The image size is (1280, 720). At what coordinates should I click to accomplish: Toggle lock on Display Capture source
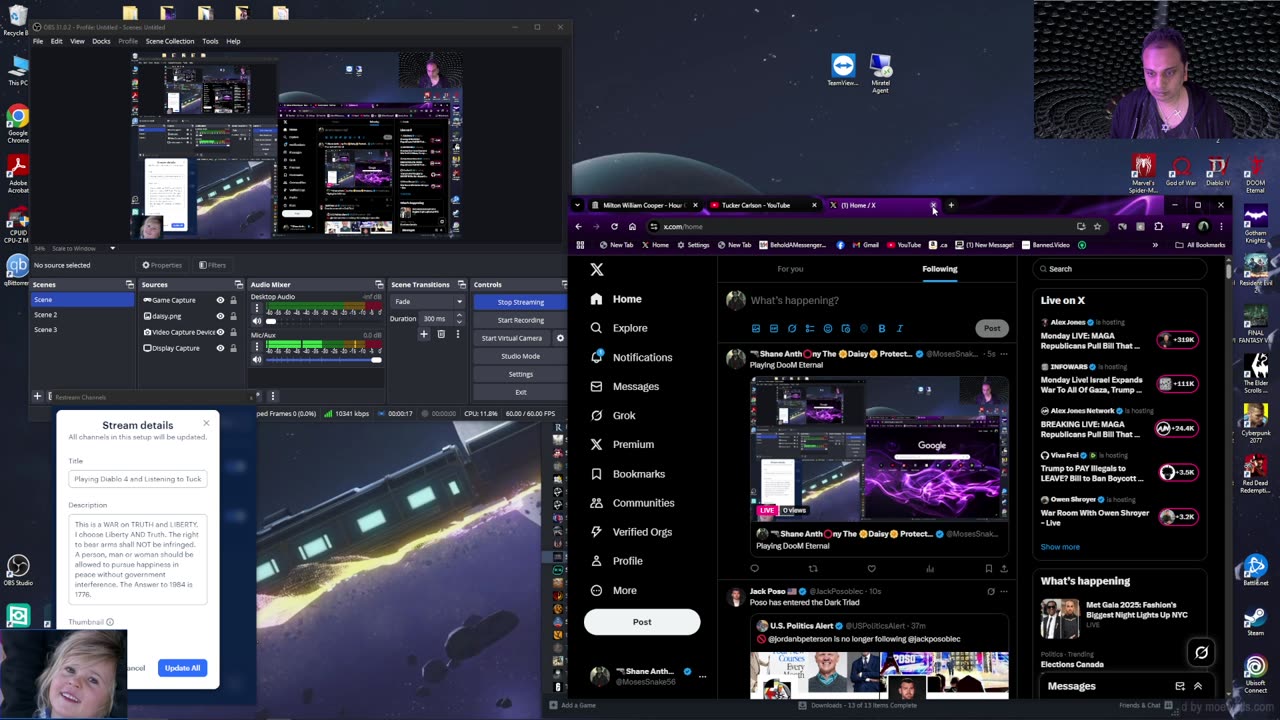[x=233, y=348]
